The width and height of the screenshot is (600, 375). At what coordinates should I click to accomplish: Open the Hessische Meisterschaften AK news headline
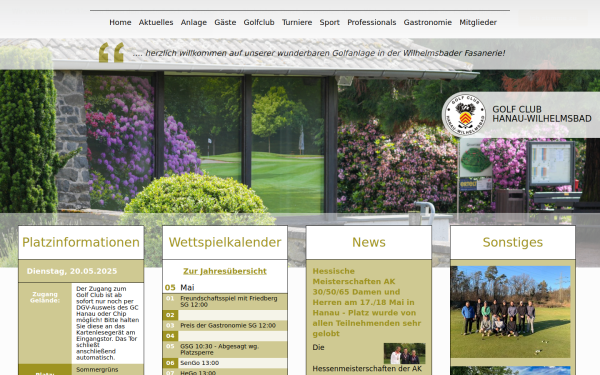tap(367, 302)
